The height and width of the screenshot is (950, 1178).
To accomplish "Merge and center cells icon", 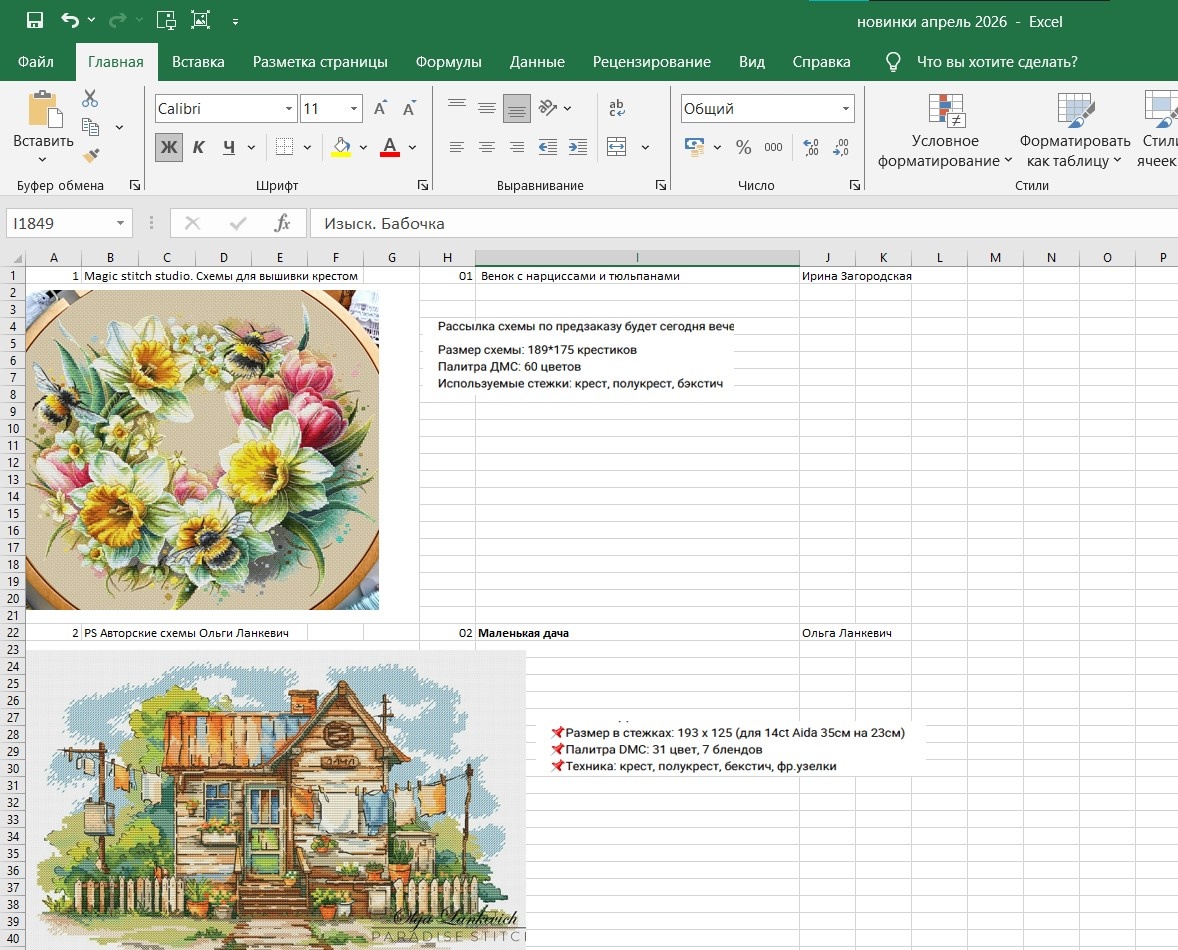I will point(617,147).
